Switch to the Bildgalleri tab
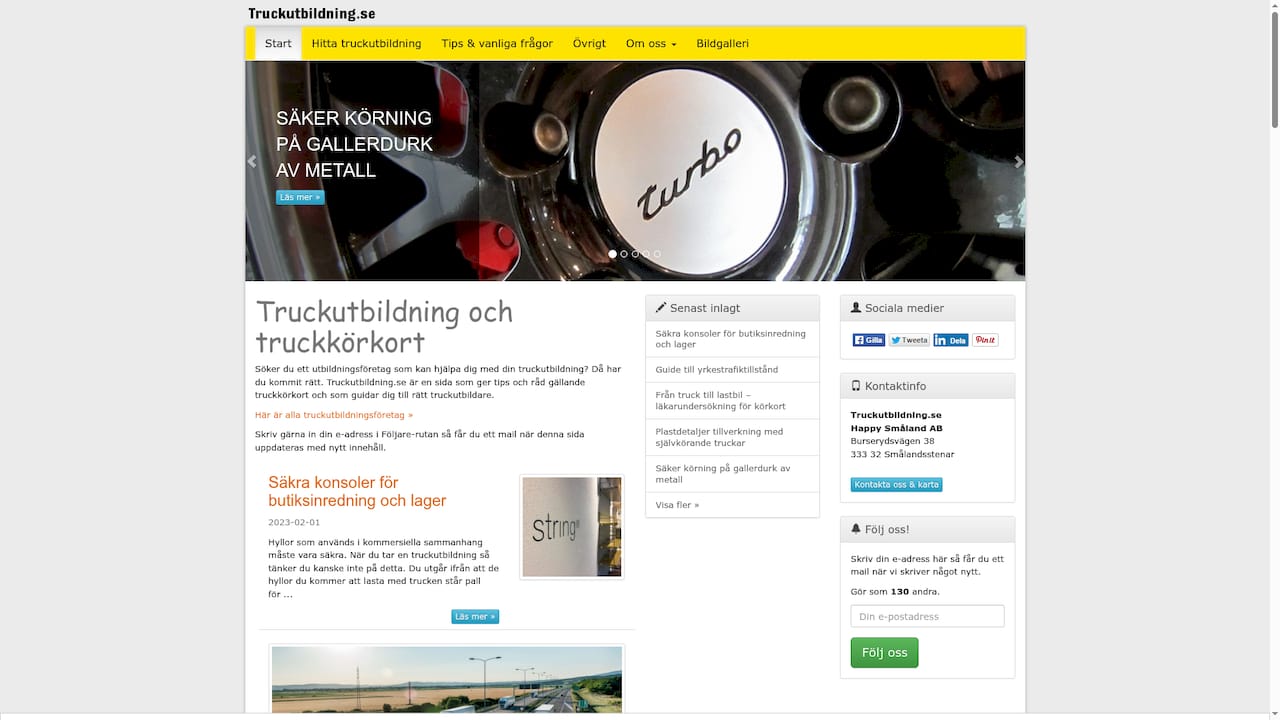 coord(723,43)
